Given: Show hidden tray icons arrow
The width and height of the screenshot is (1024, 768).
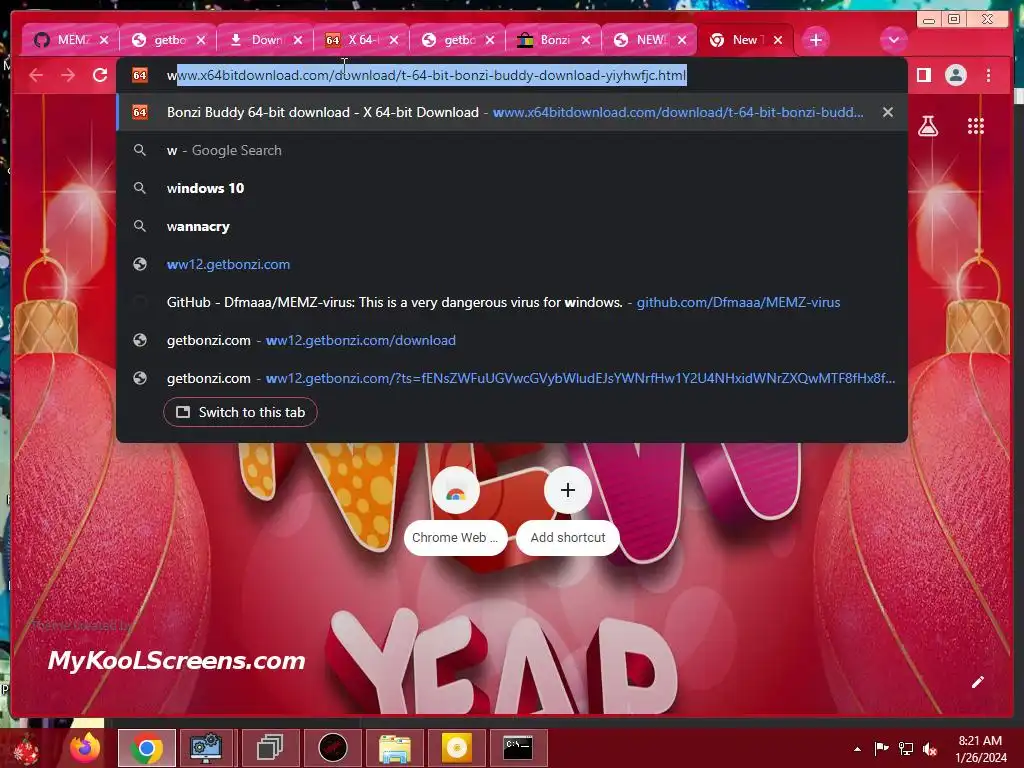Looking at the screenshot, I should click(857, 749).
